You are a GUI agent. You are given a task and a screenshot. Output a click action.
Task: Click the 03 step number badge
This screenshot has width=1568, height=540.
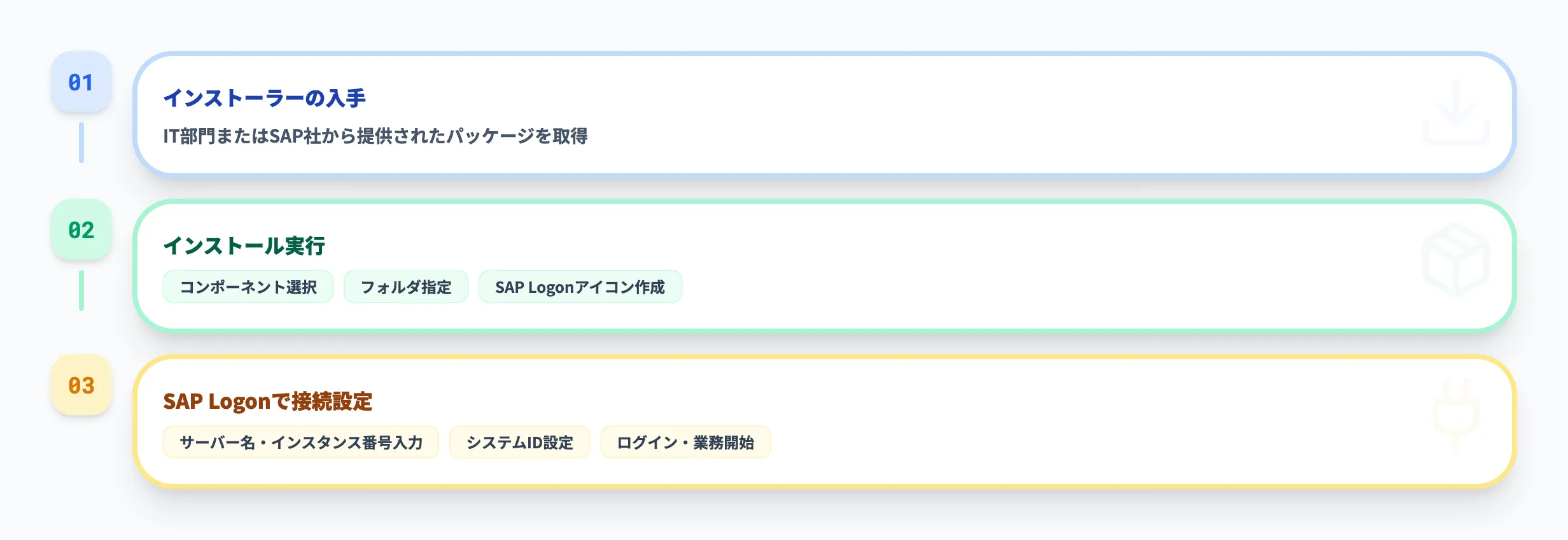click(x=81, y=385)
